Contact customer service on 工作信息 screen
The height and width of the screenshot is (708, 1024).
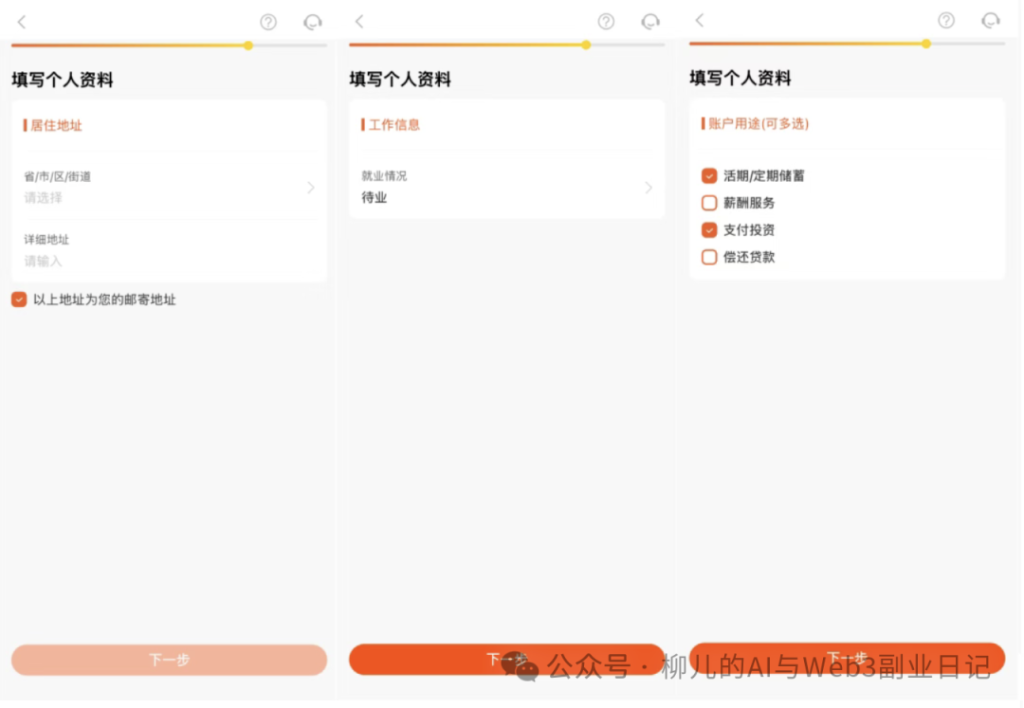point(650,22)
